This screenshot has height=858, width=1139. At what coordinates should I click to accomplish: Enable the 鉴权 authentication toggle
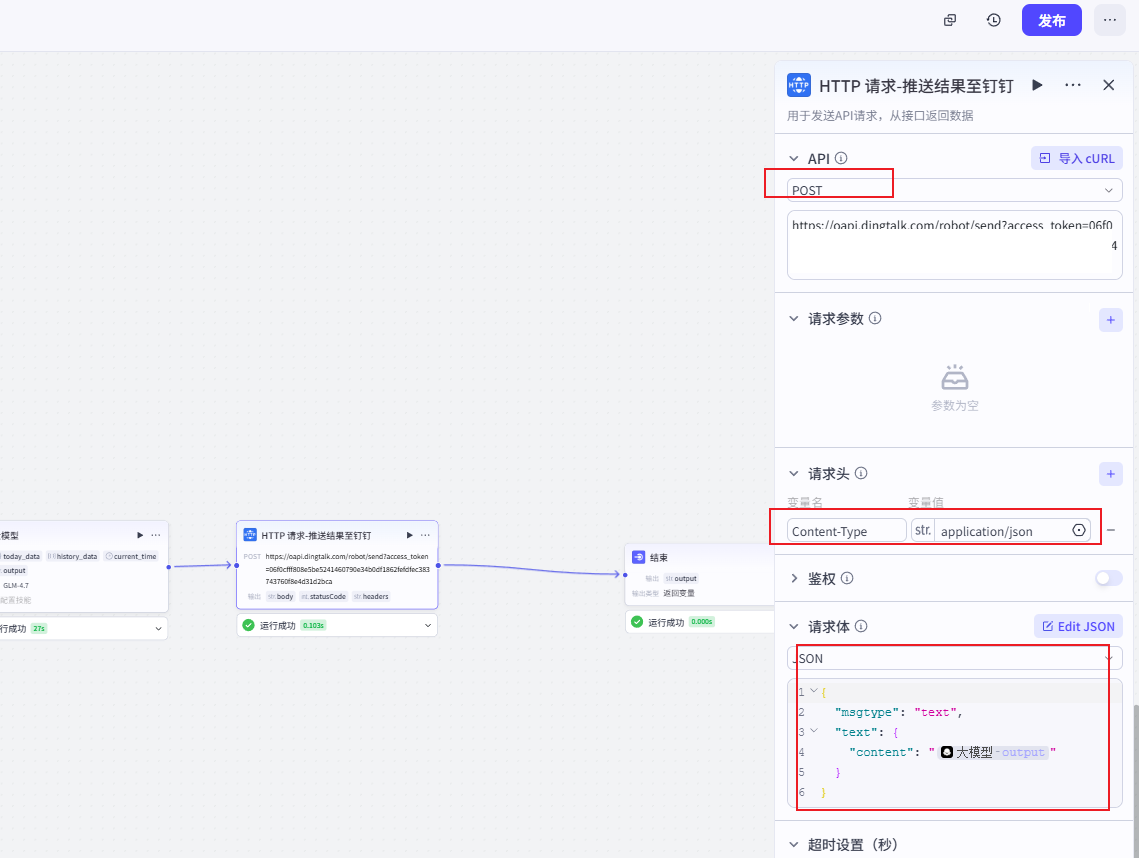coord(1108,578)
